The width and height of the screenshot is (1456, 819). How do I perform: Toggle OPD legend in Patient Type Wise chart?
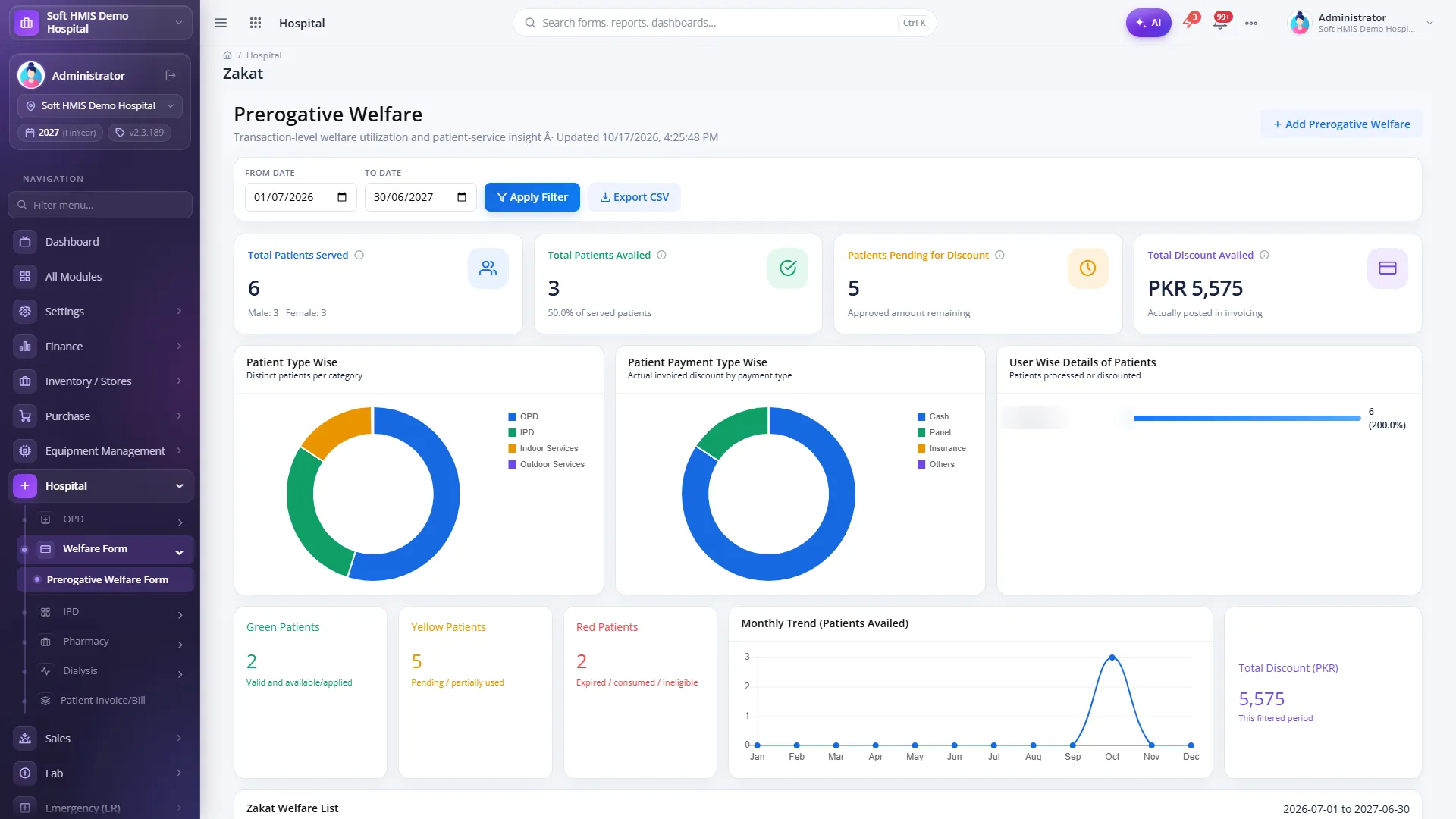[x=523, y=417]
